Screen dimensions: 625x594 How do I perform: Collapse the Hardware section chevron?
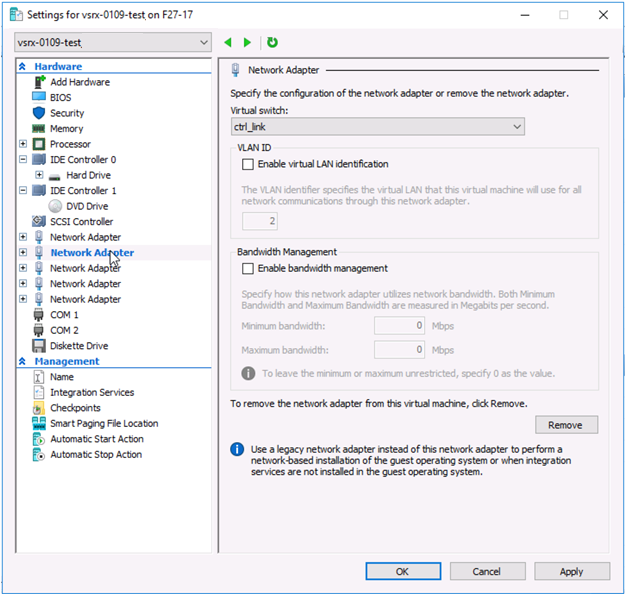pos(22,66)
